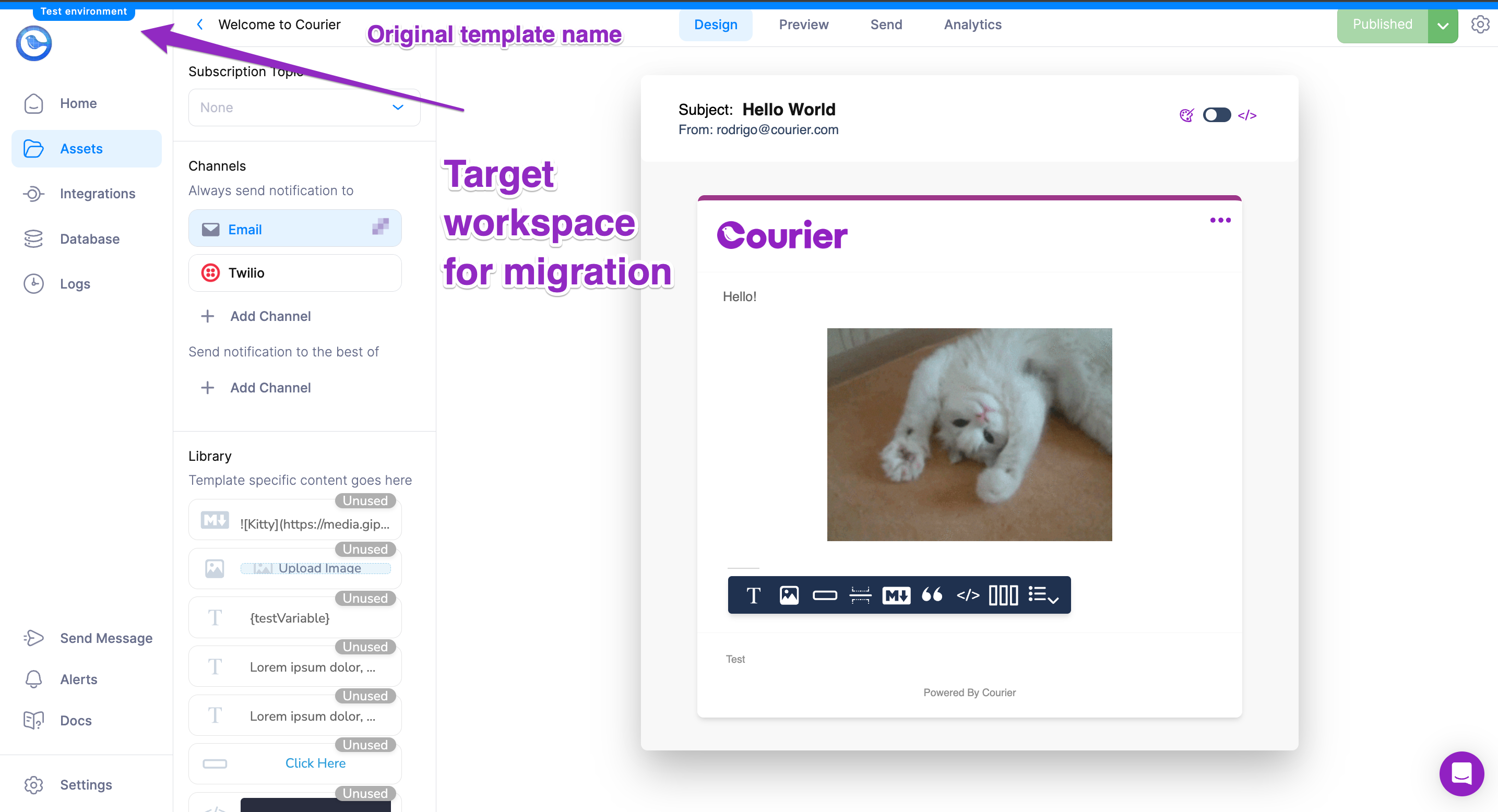The image size is (1498, 812).
Task: Open the Subscription Topic dropdown
Action: pyautogui.click(x=304, y=107)
